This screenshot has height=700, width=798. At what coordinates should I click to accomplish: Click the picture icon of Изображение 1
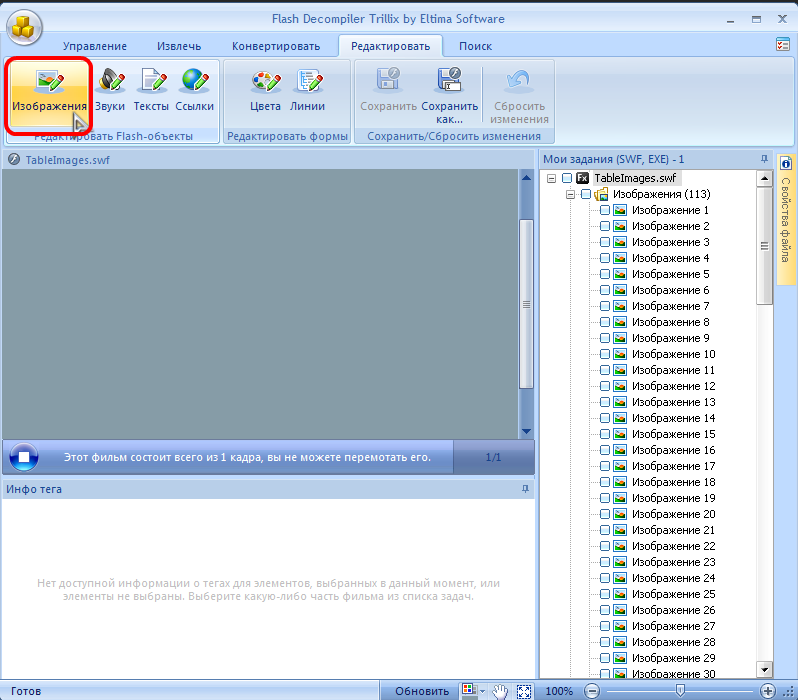click(x=620, y=210)
